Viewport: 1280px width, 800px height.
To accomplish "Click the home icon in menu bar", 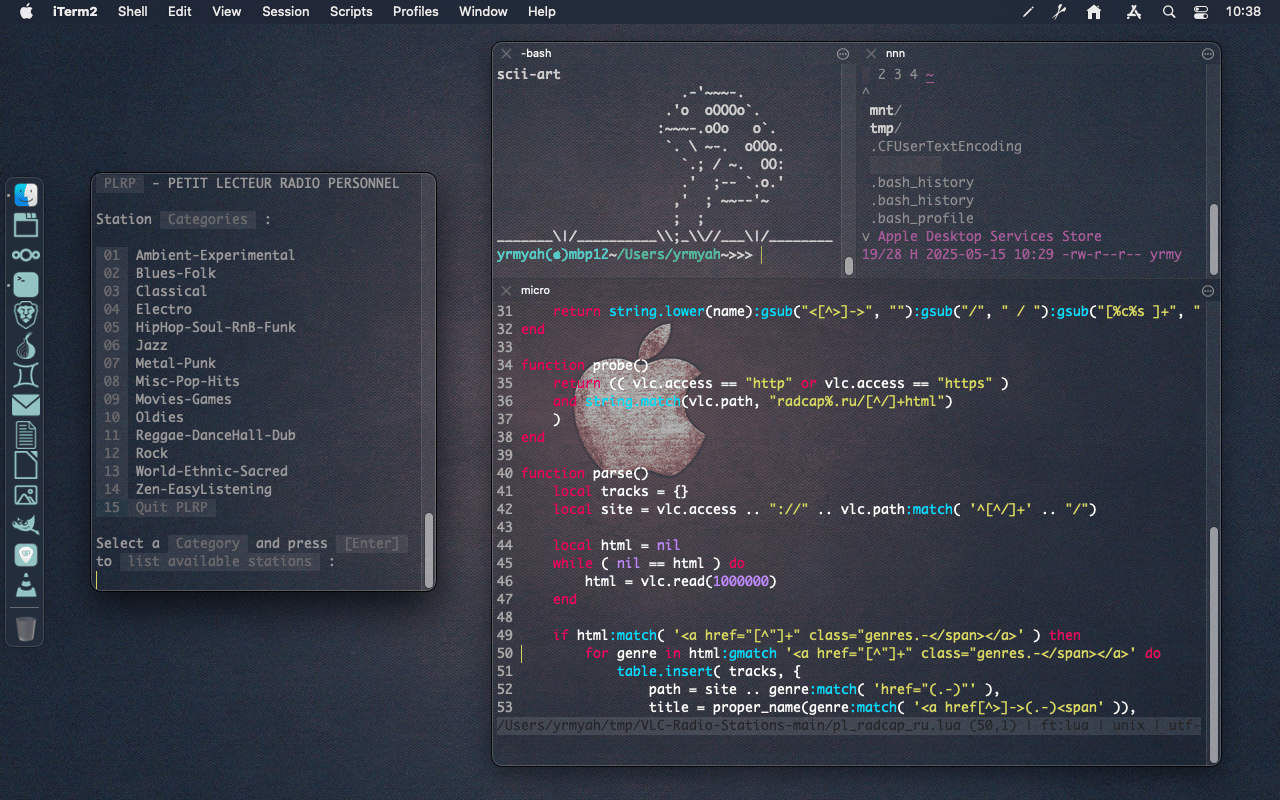I will [1094, 12].
